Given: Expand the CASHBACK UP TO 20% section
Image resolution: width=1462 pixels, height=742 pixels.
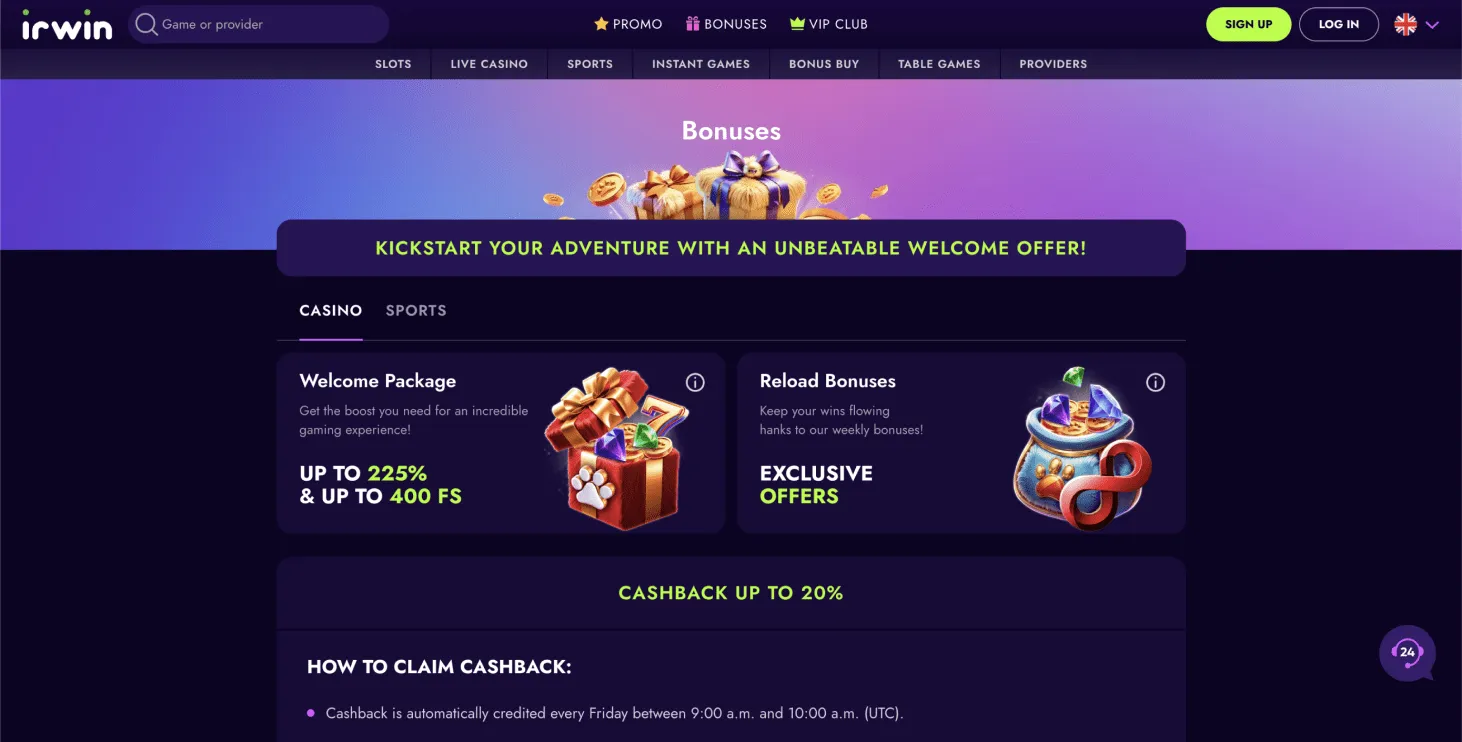Looking at the screenshot, I should coord(731,593).
